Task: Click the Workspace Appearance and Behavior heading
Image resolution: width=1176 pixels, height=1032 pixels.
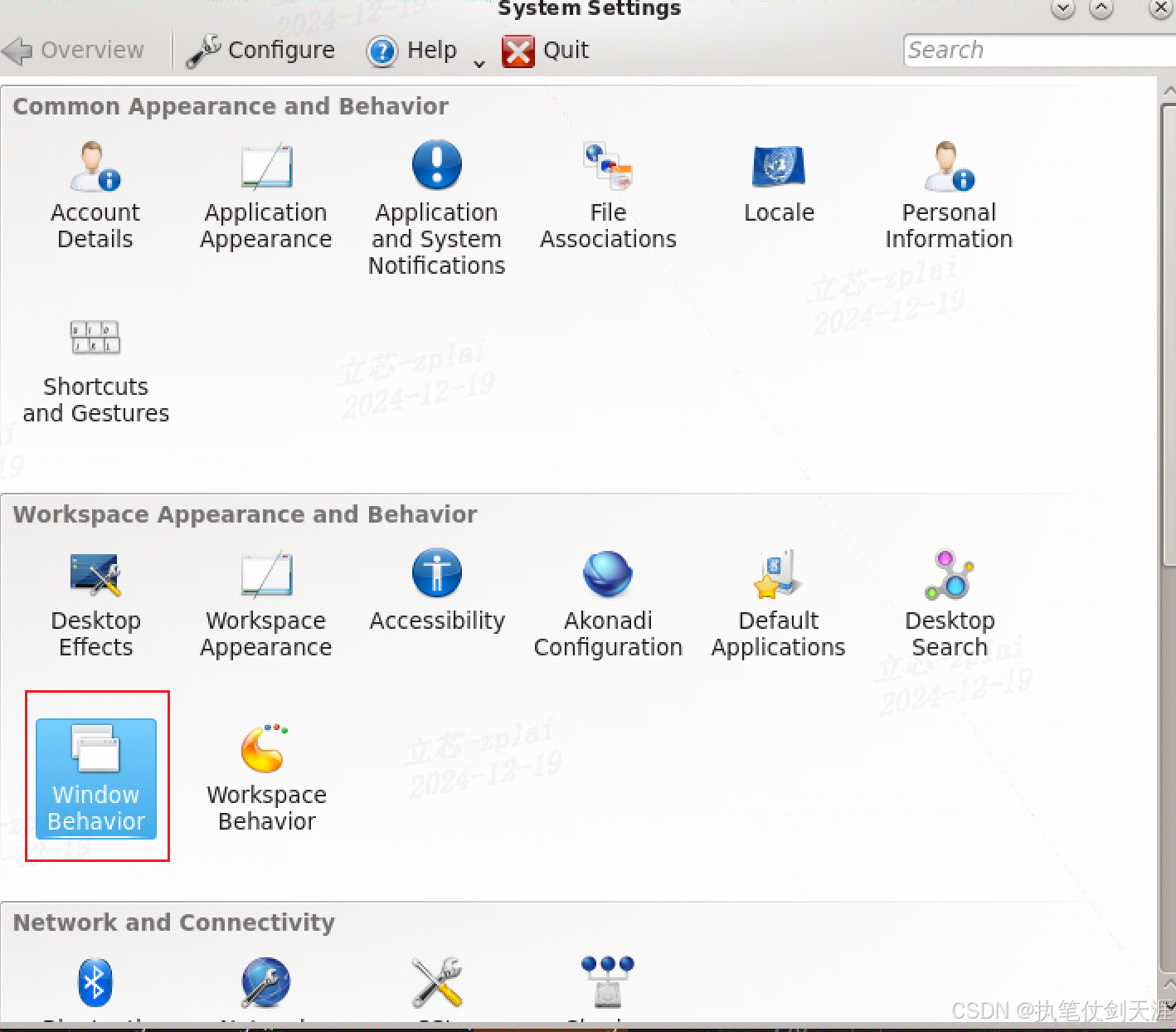Action: pyautogui.click(x=245, y=514)
